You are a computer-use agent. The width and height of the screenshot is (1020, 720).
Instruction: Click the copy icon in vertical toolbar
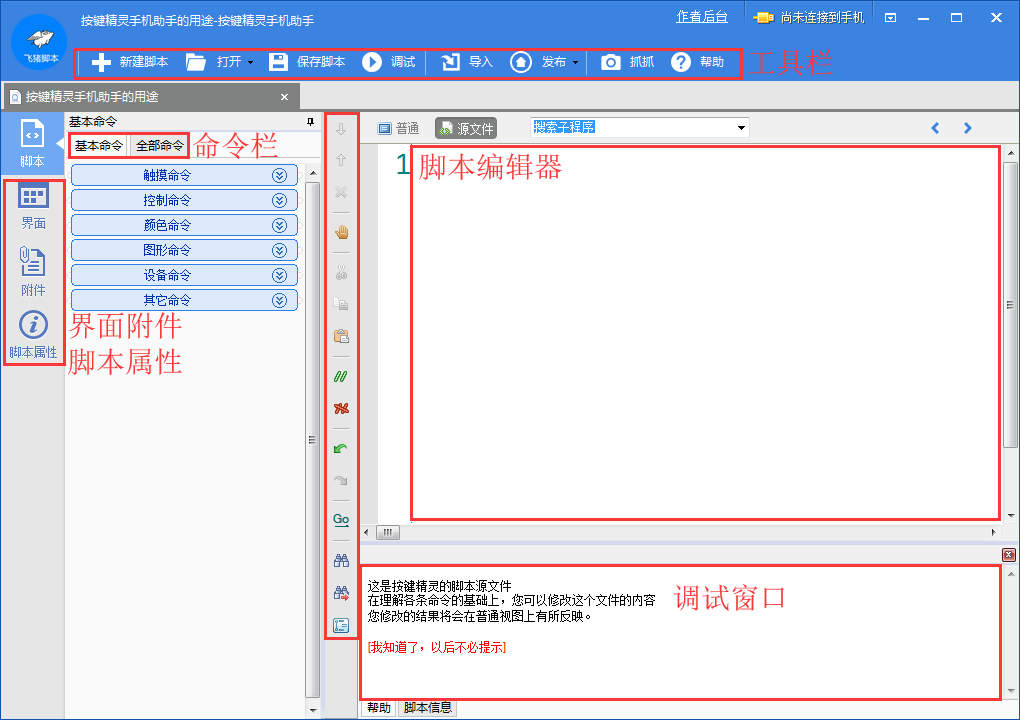click(341, 304)
